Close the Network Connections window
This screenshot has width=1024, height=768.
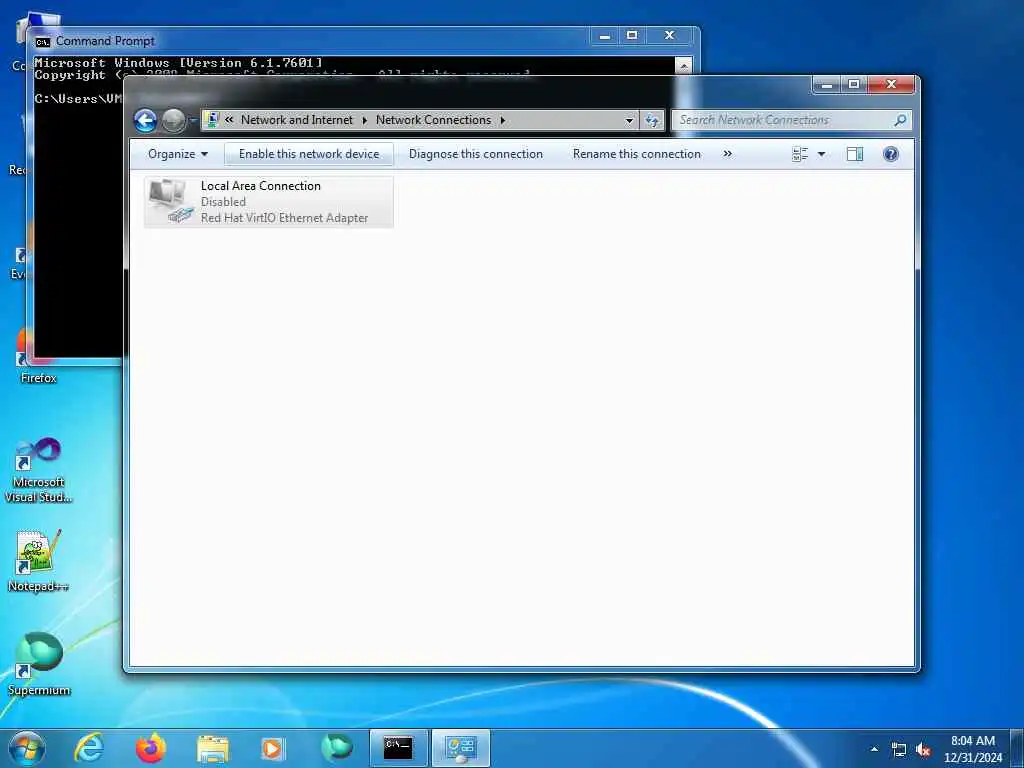pyautogui.click(x=891, y=84)
